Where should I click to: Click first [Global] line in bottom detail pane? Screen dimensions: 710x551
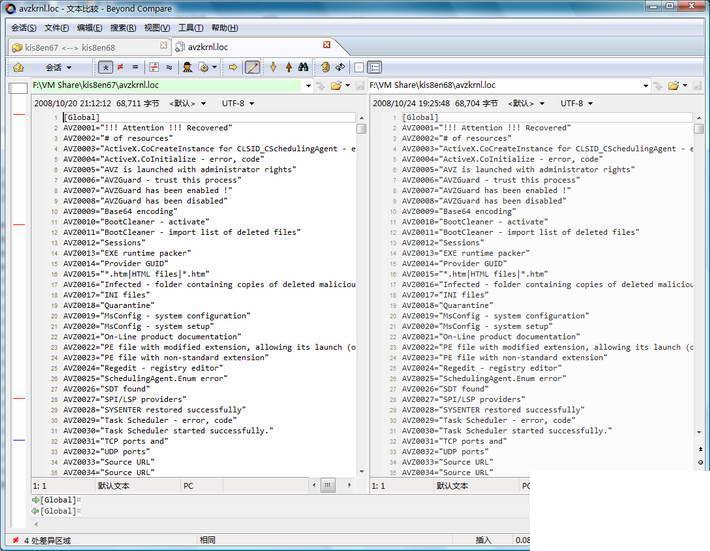pyautogui.click(x=56, y=500)
